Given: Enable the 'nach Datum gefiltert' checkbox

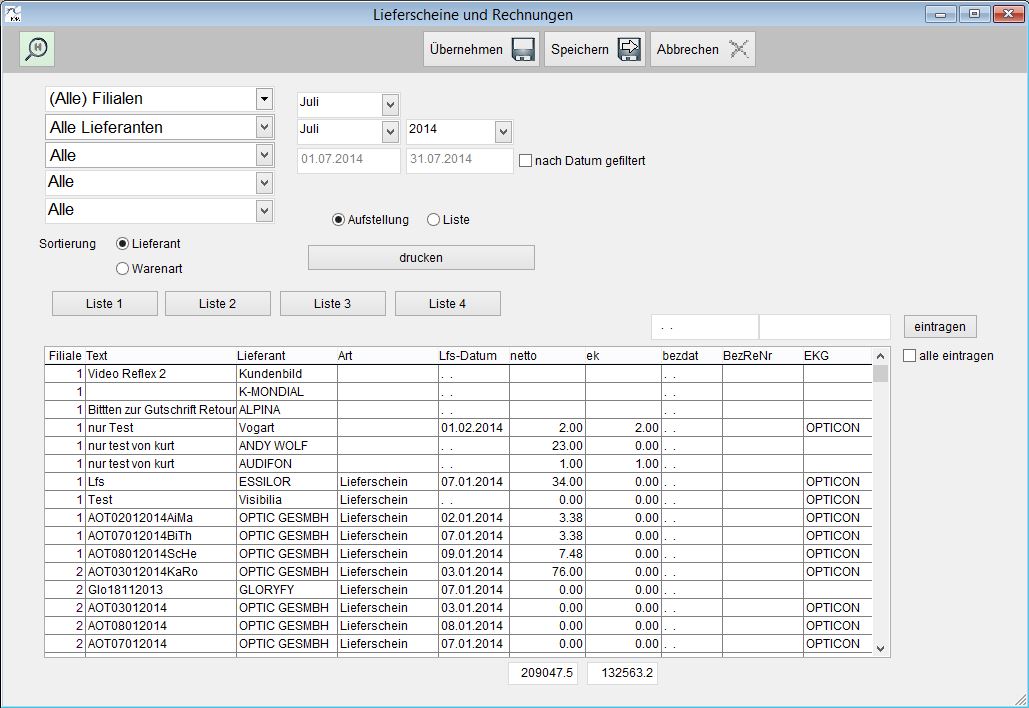Looking at the screenshot, I should pos(525,160).
